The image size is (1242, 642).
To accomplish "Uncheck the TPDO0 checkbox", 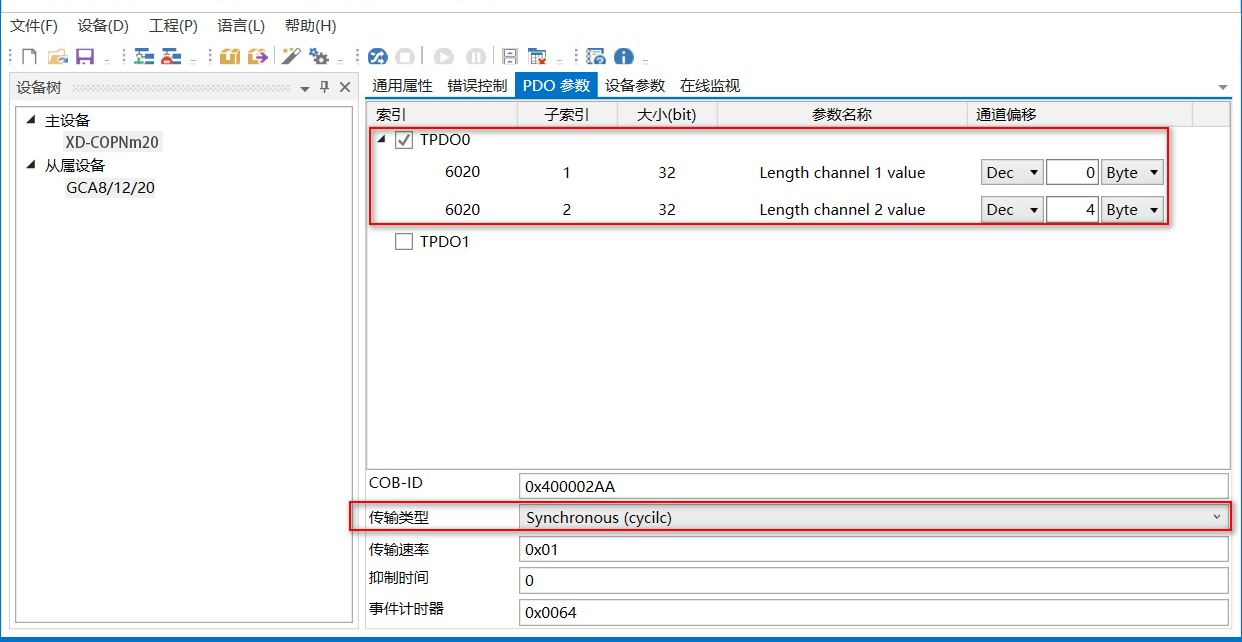I will (x=404, y=140).
